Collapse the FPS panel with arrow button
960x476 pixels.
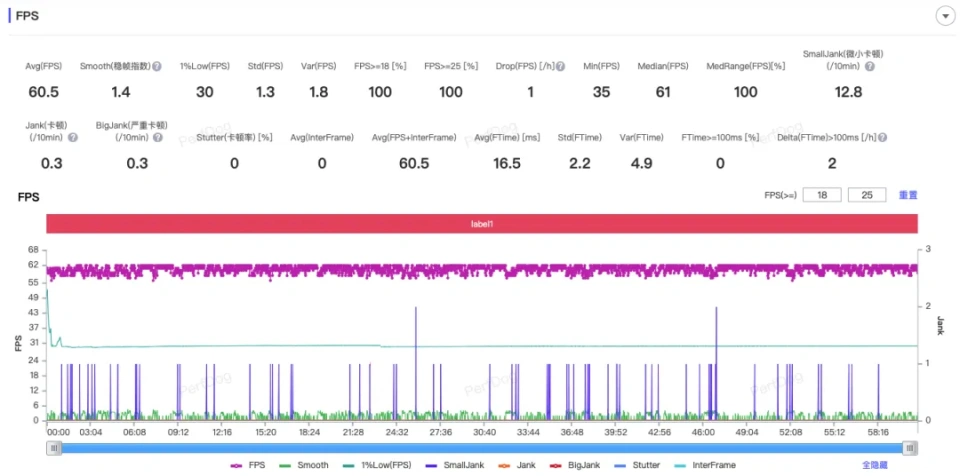coord(943,16)
